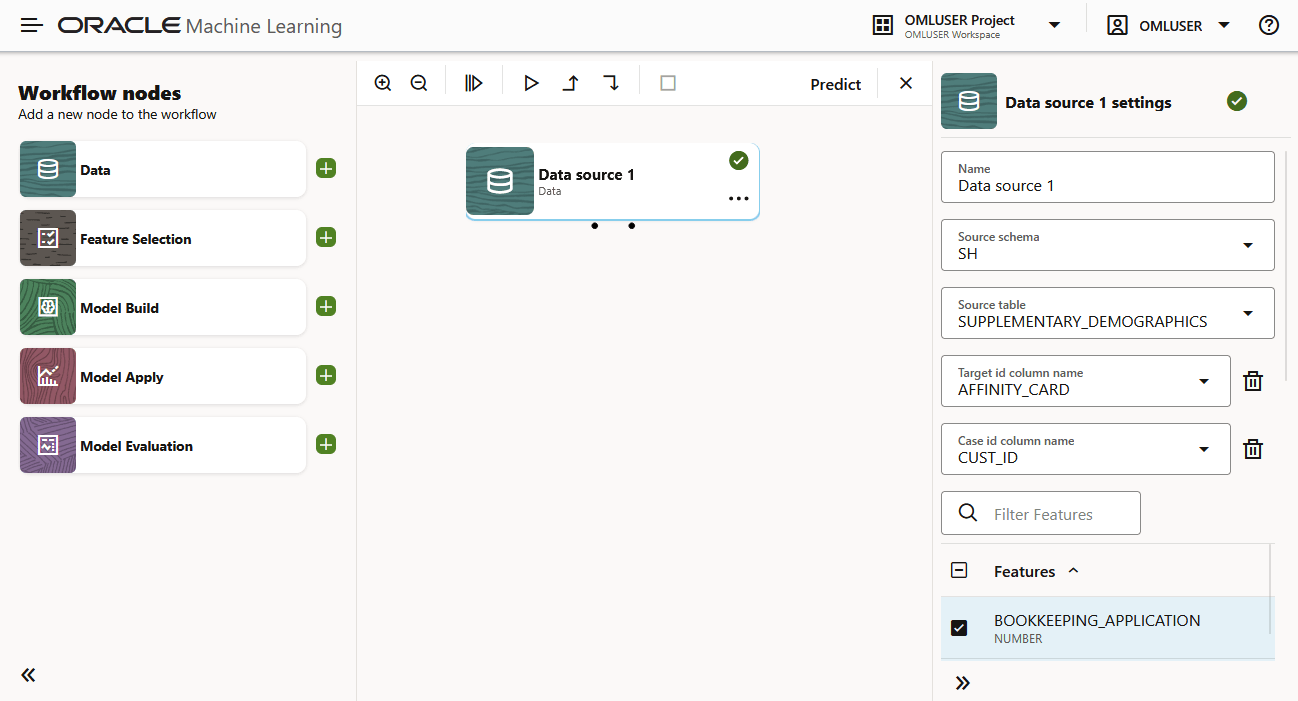Open the help question mark icon

1269,26
